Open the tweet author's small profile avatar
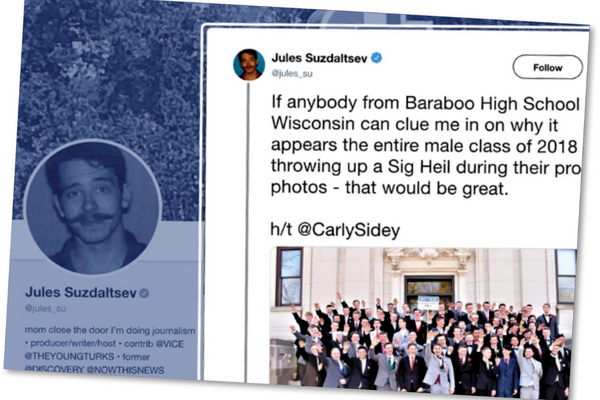 [x=249, y=65]
